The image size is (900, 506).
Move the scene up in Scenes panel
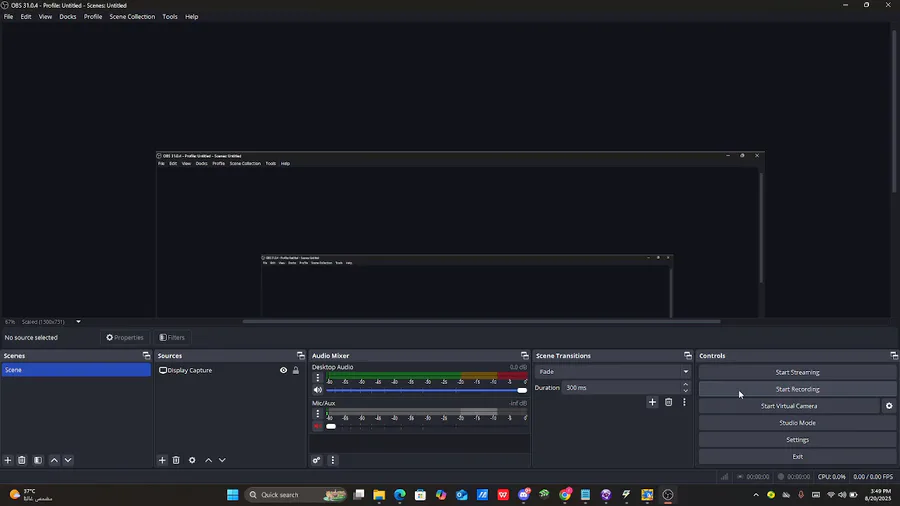click(54, 460)
